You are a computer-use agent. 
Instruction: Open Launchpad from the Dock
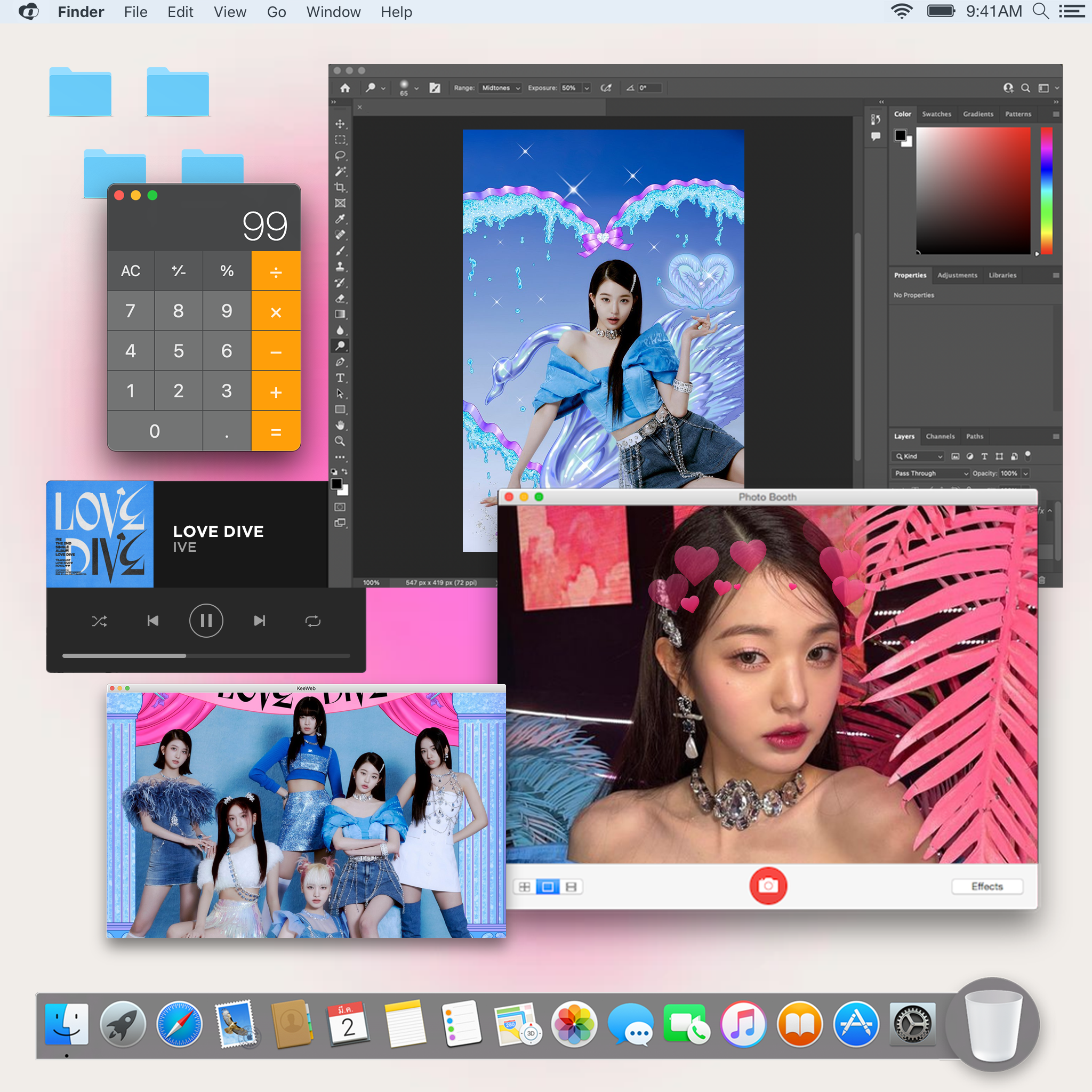(x=122, y=1024)
